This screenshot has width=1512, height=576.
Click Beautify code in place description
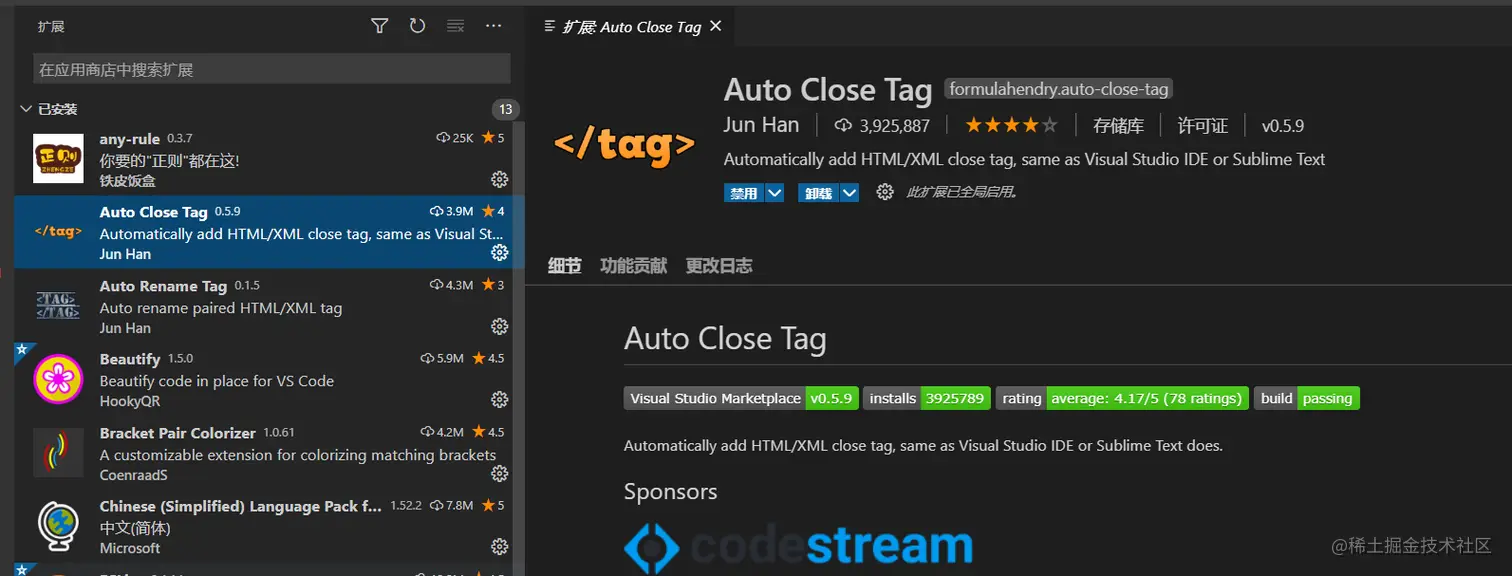pyautogui.click(x=217, y=381)
